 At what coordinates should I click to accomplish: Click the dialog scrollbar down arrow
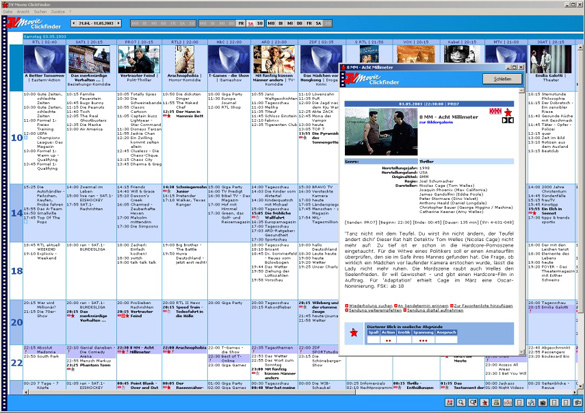click(x=522, y=352)
